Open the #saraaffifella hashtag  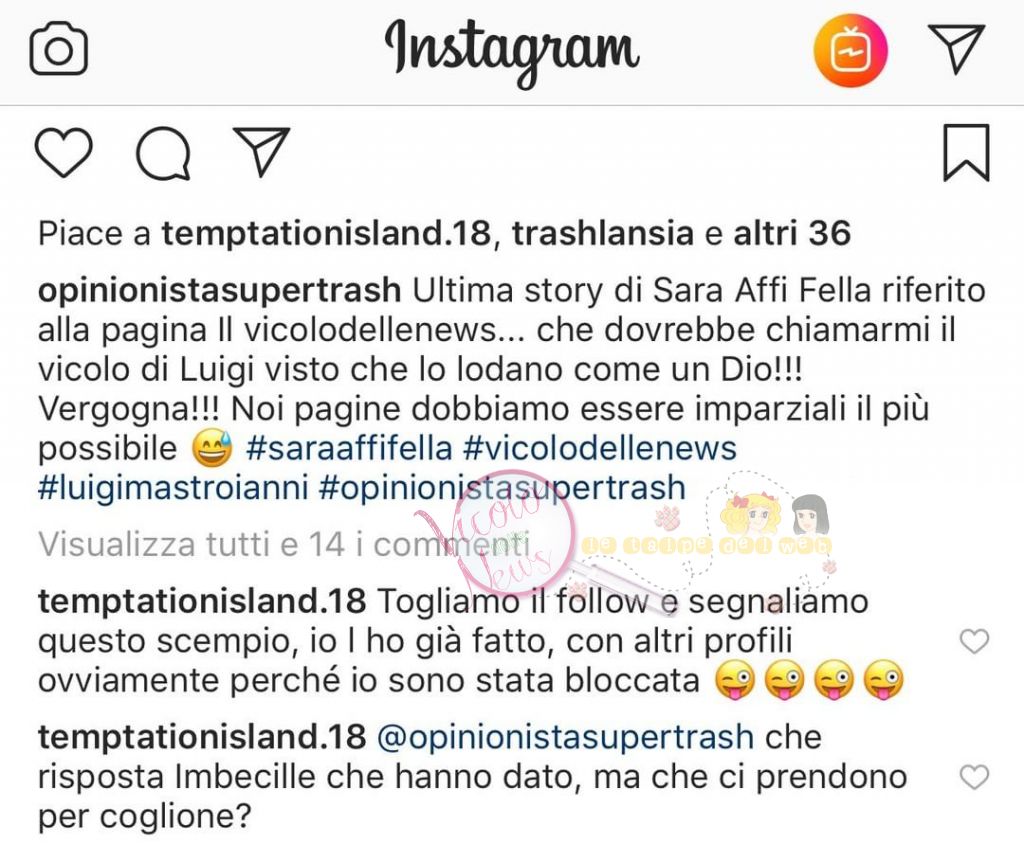tap(349, 449)
